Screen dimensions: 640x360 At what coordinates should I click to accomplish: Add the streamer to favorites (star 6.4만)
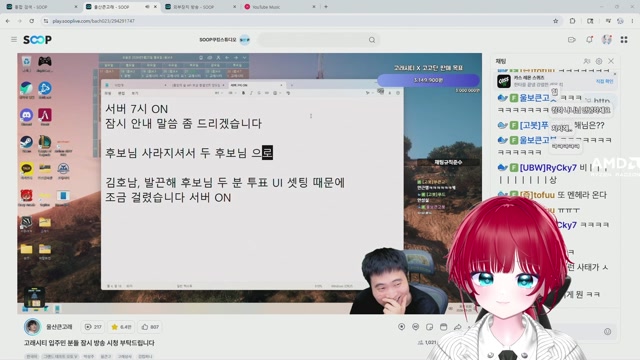(x=122, y=327)
